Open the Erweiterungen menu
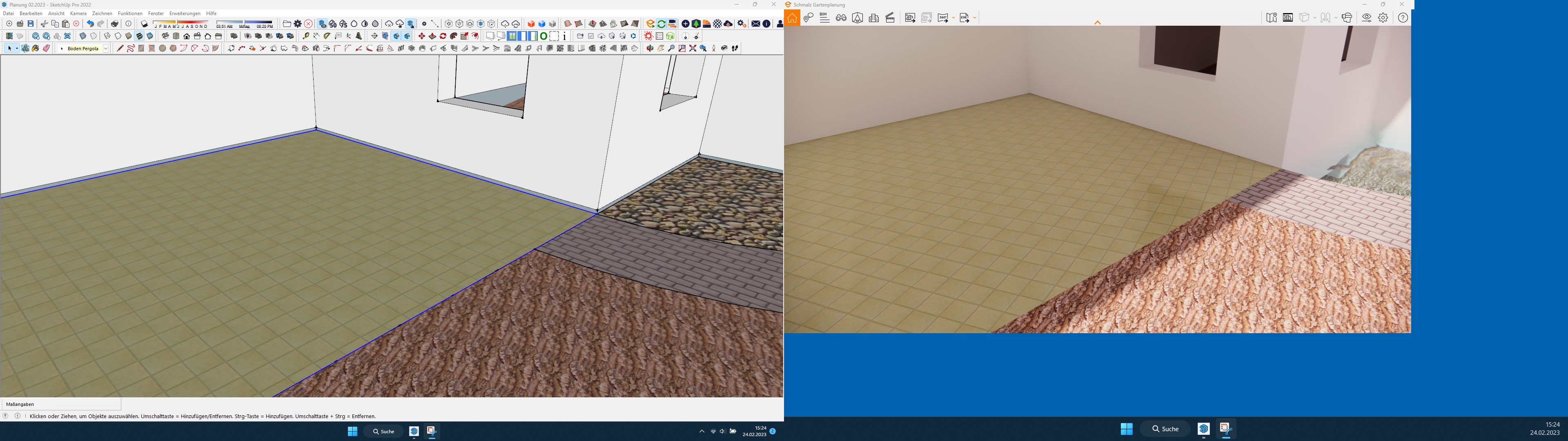Image resolution: width=1568 pixels, height=441 pixels. click(x=185, y=13)
